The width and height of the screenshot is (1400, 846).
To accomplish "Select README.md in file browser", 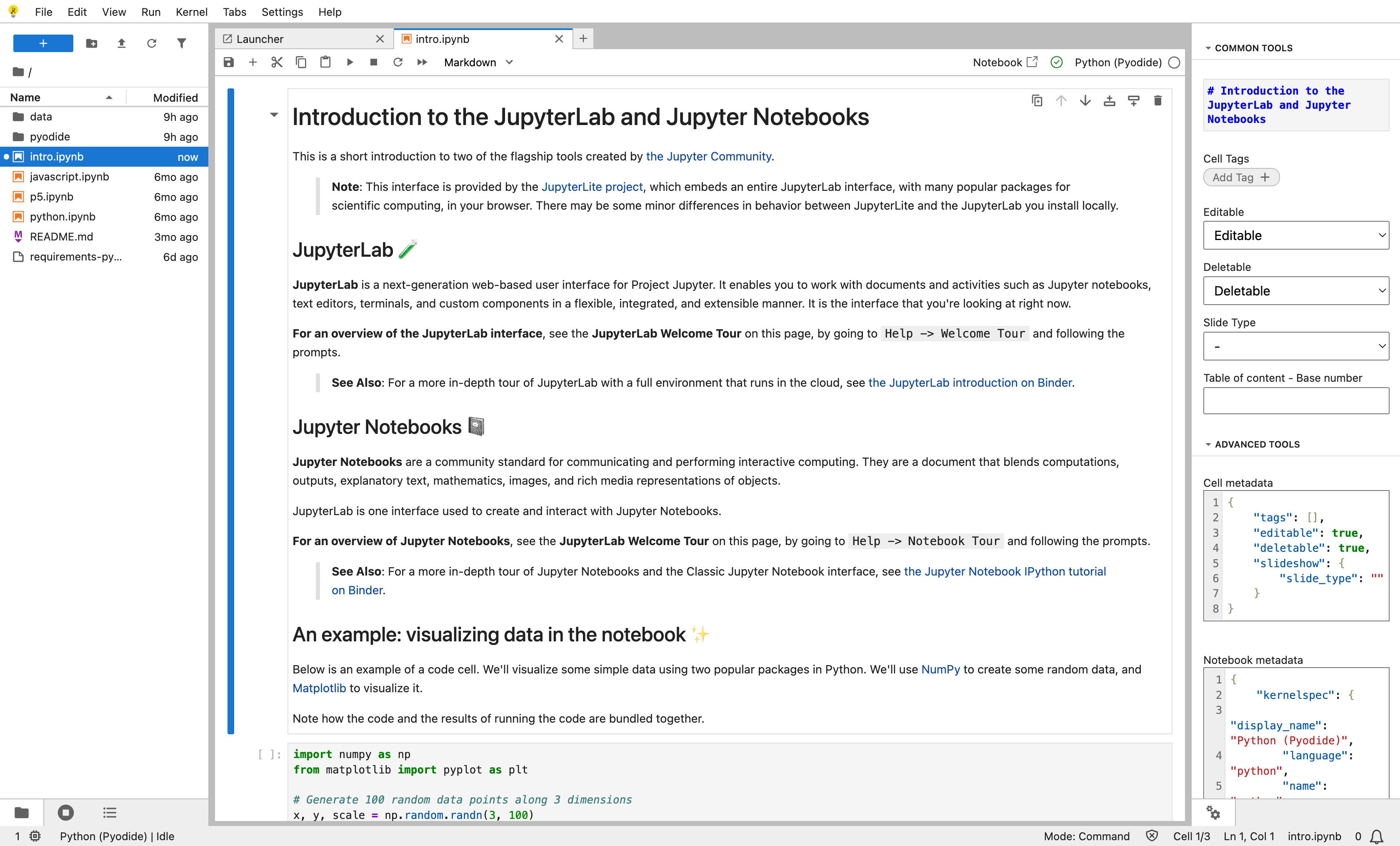I will (105, 236).
